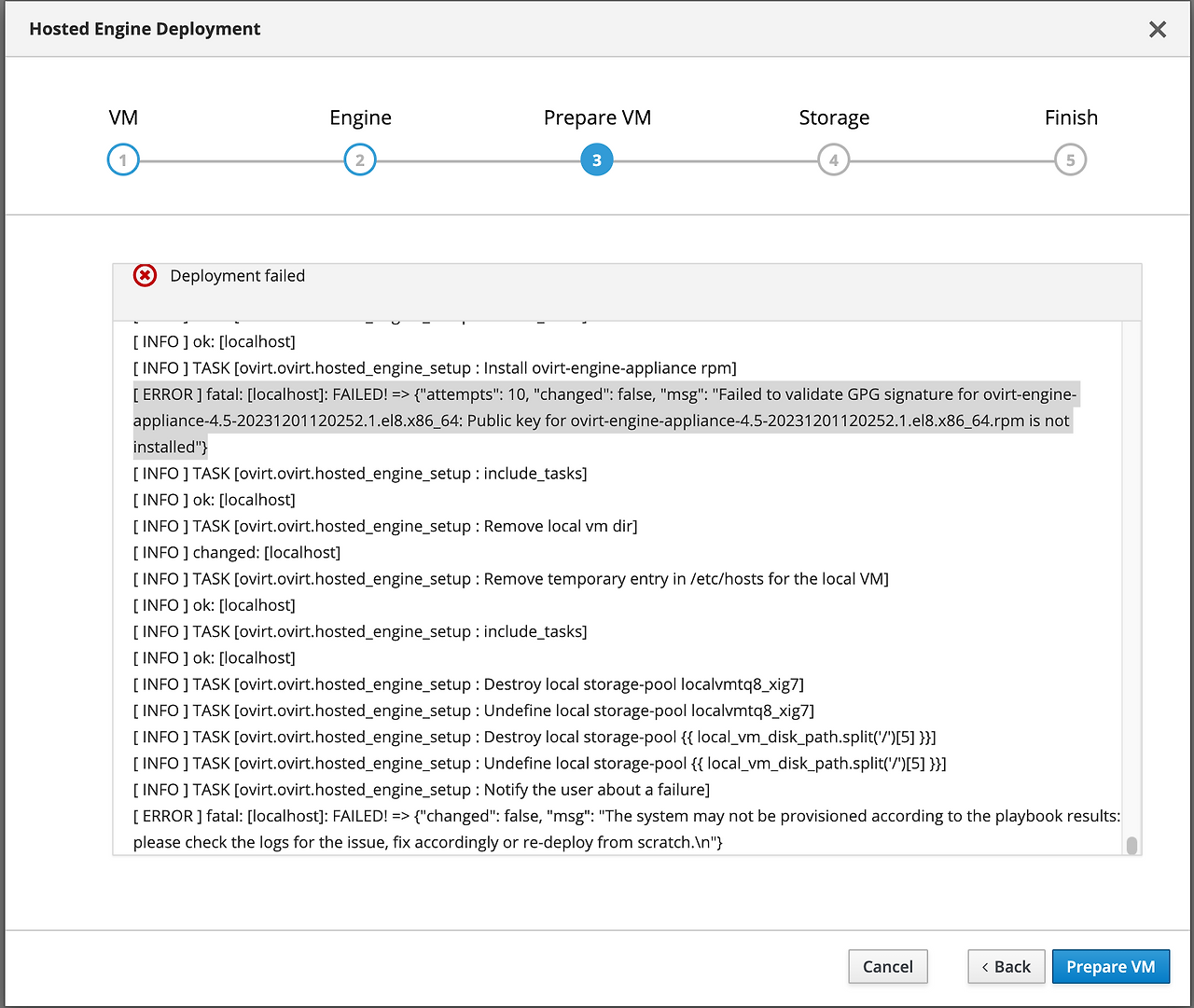
Task: Cancel the deployment wizard
Action: (x=887, y=966)
